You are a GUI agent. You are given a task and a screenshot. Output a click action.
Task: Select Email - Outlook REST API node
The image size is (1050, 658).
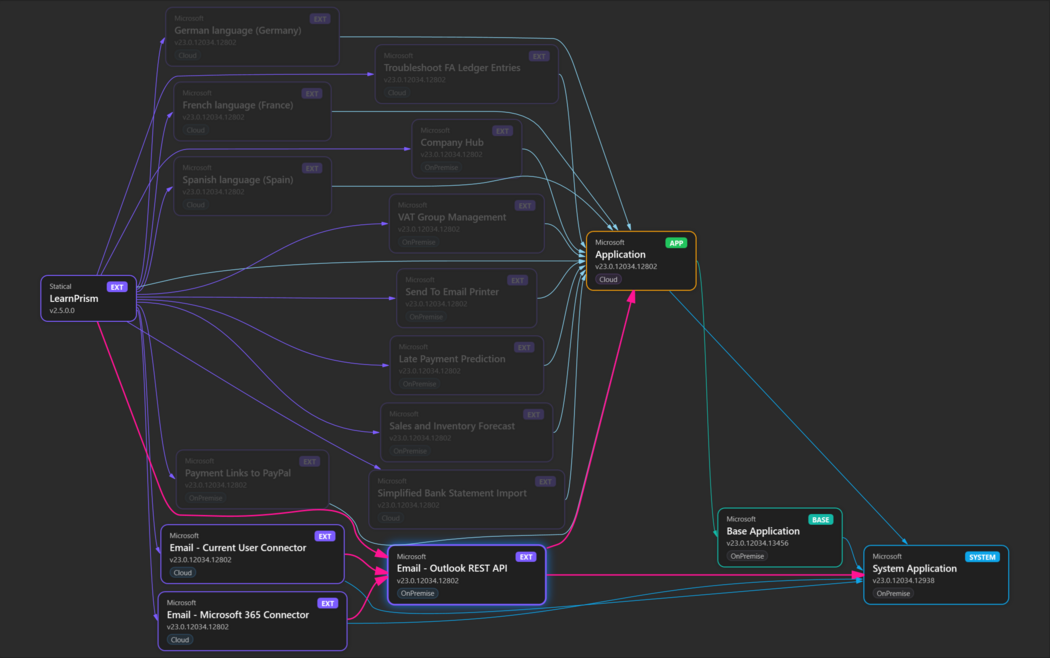point(467,575)
